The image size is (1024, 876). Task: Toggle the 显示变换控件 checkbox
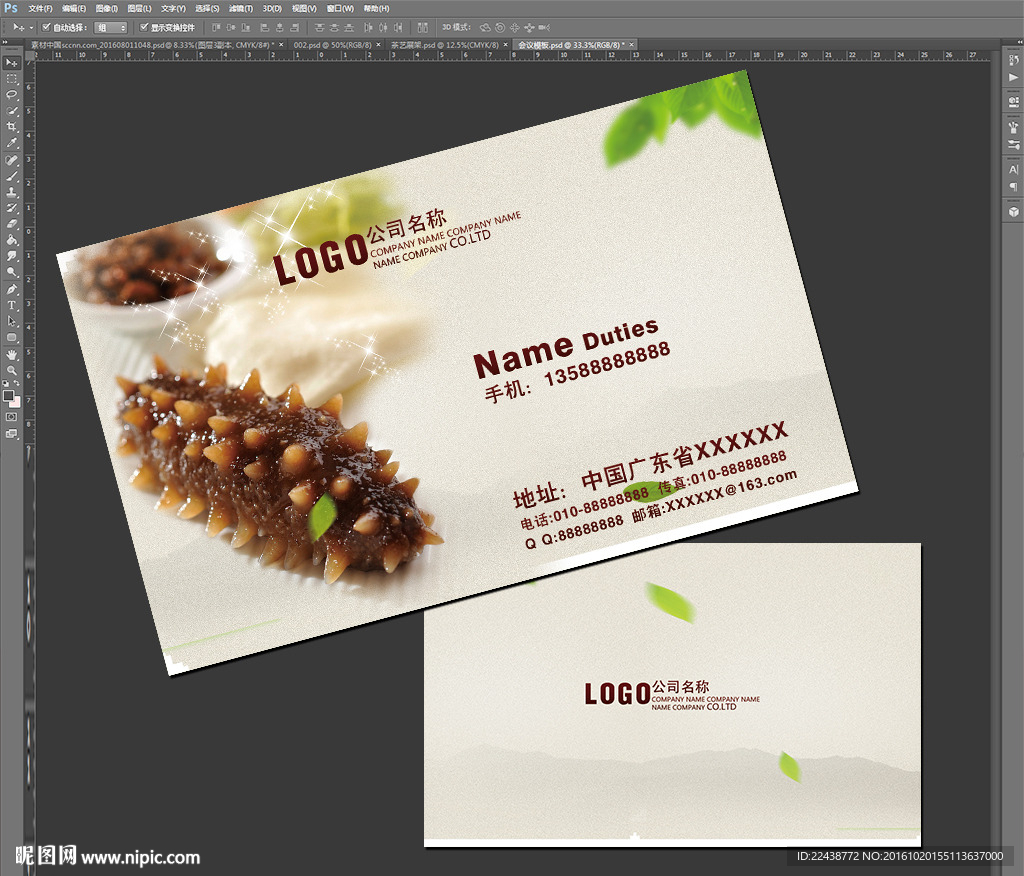pos(144,28)
